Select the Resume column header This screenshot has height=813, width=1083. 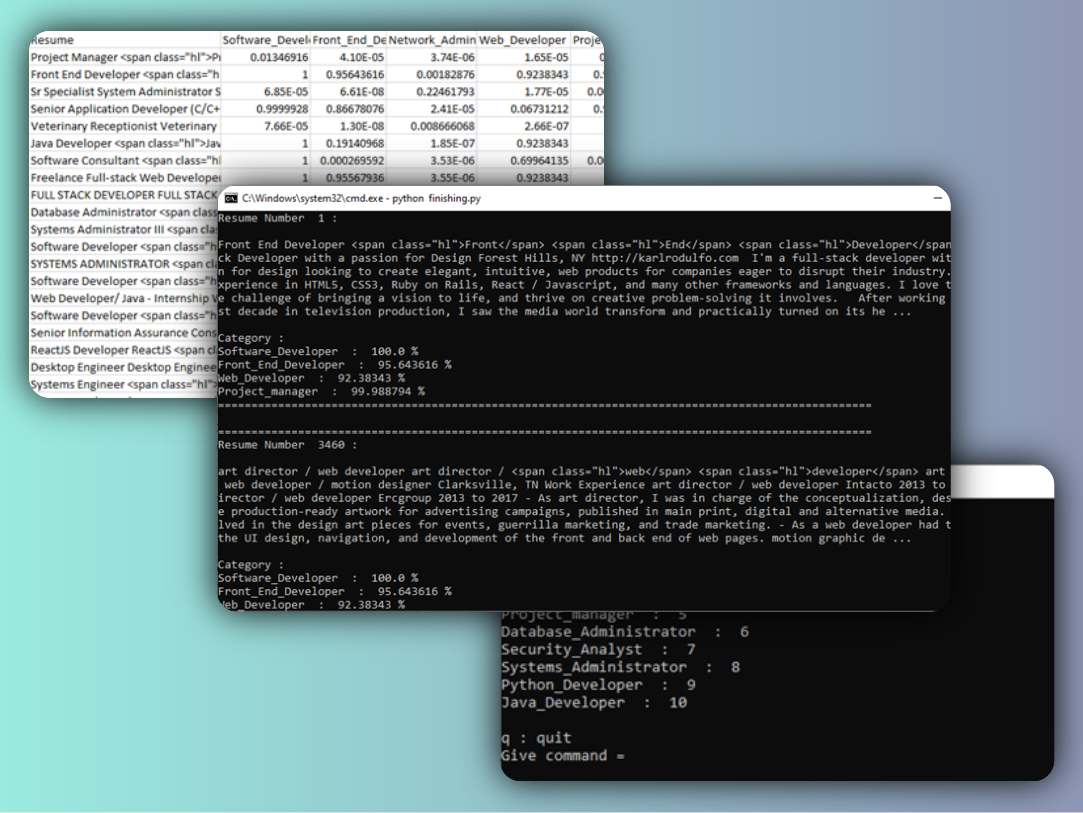pyautogui.click(x=52, y=40)
